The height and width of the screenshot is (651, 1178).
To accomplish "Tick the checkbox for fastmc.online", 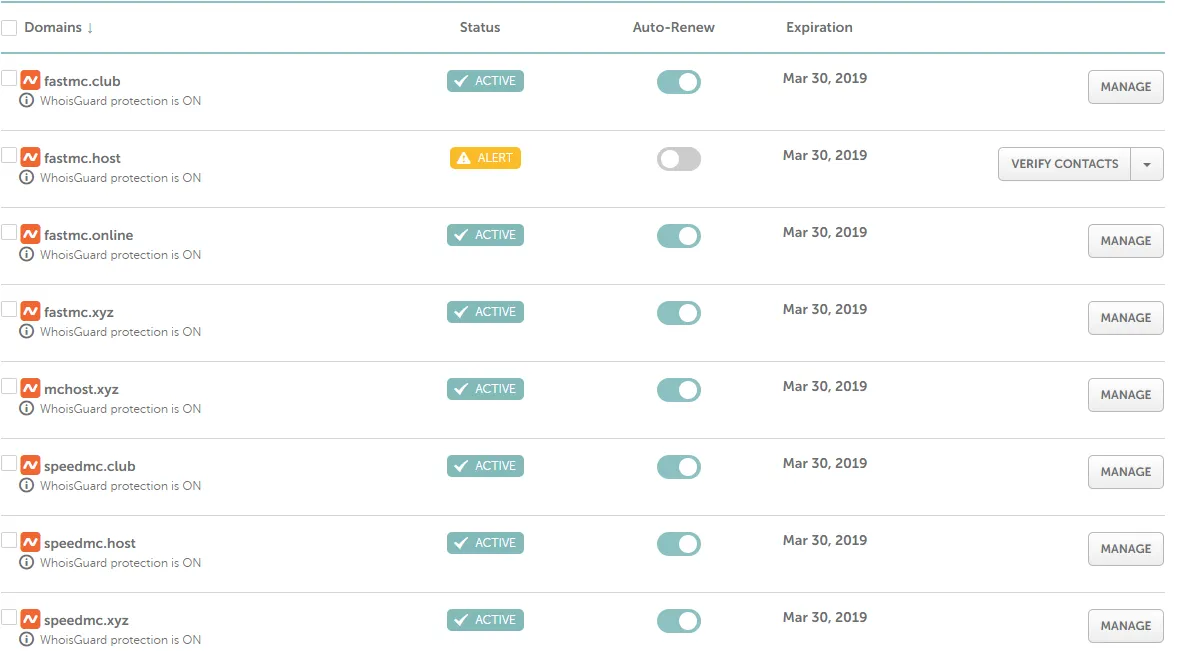I will pos(9,232).
